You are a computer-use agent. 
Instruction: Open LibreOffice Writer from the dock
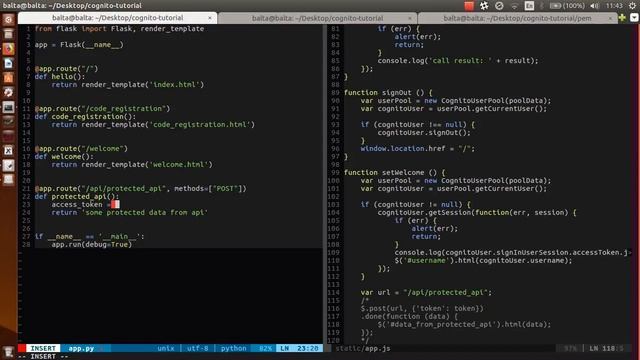click(9, 63)
